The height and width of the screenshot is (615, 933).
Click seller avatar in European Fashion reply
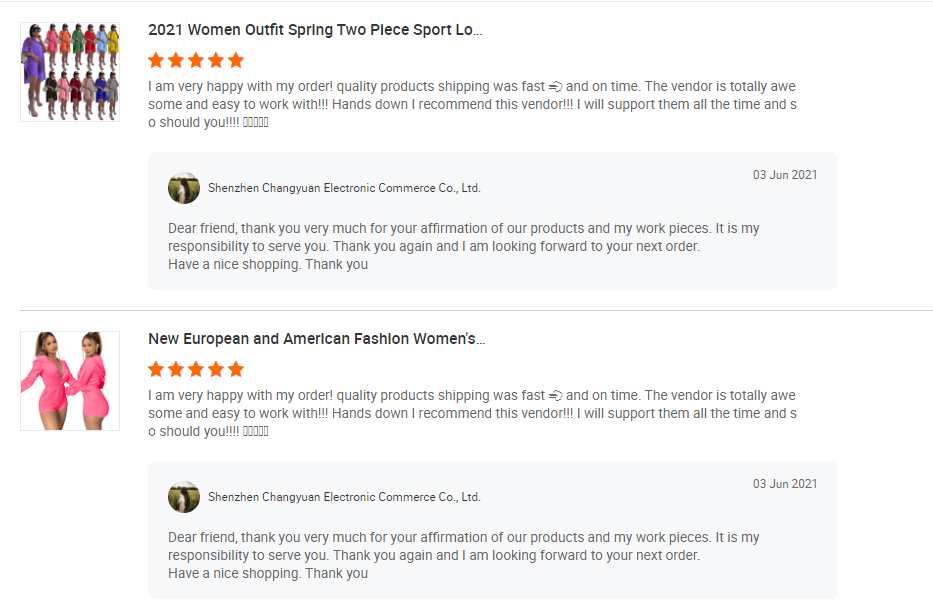click(184, 497)
